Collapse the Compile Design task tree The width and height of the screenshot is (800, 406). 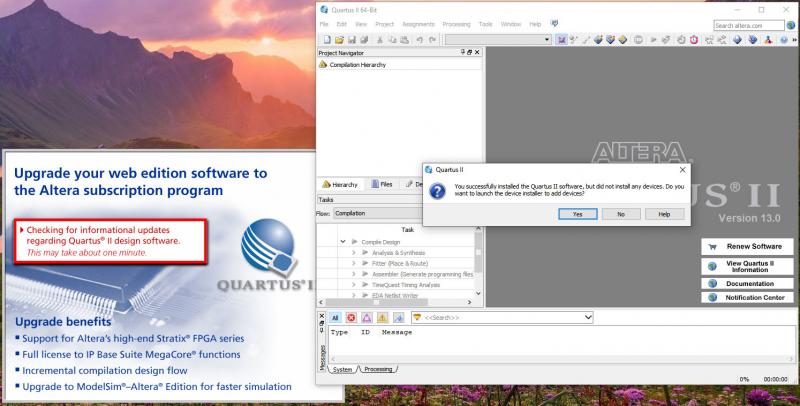pos(343,242)
